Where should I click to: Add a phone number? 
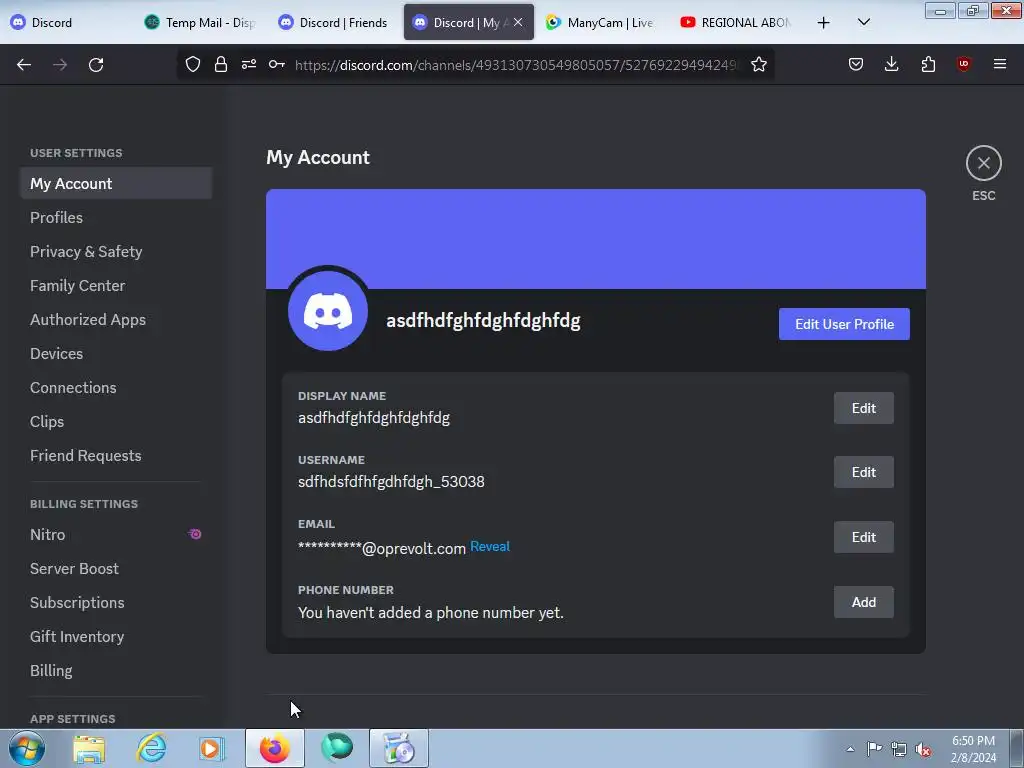[863, 602]
